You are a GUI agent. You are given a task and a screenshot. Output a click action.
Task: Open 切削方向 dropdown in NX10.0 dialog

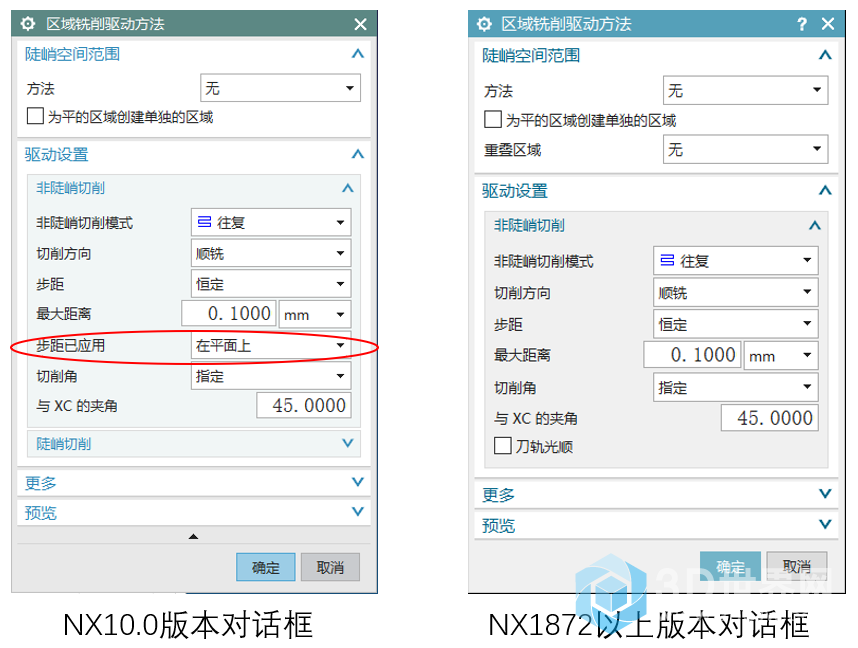point(271,253)
